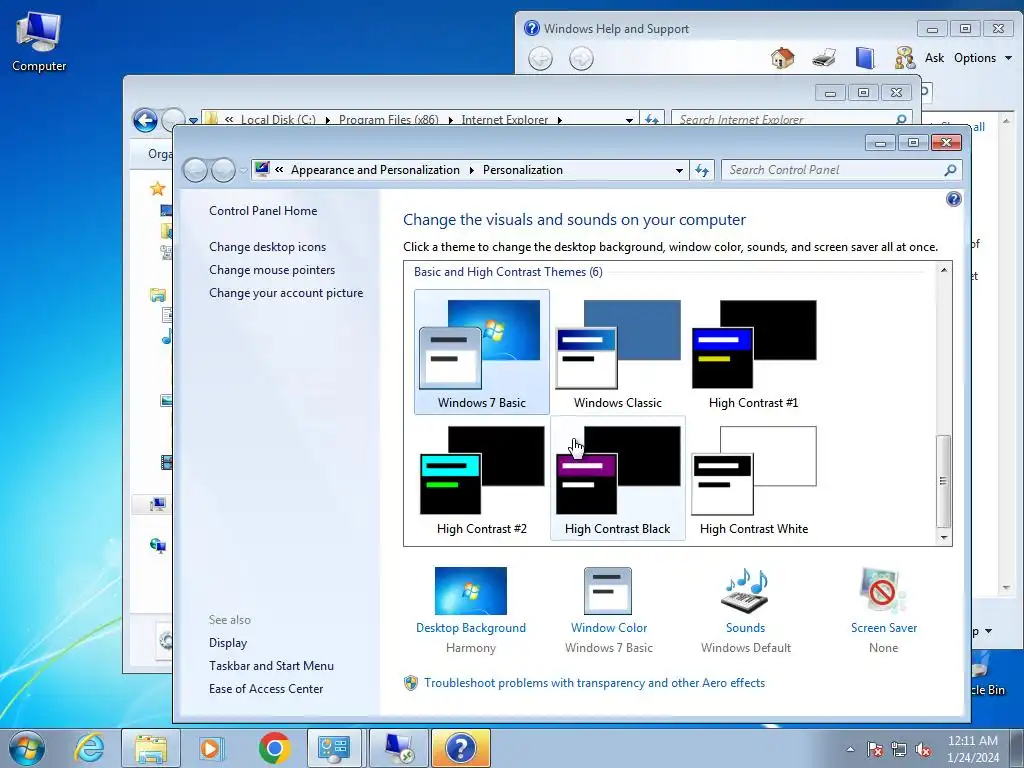Click the Window Color link
Viewport: 1024px width, 768px height.
(609, 628)
